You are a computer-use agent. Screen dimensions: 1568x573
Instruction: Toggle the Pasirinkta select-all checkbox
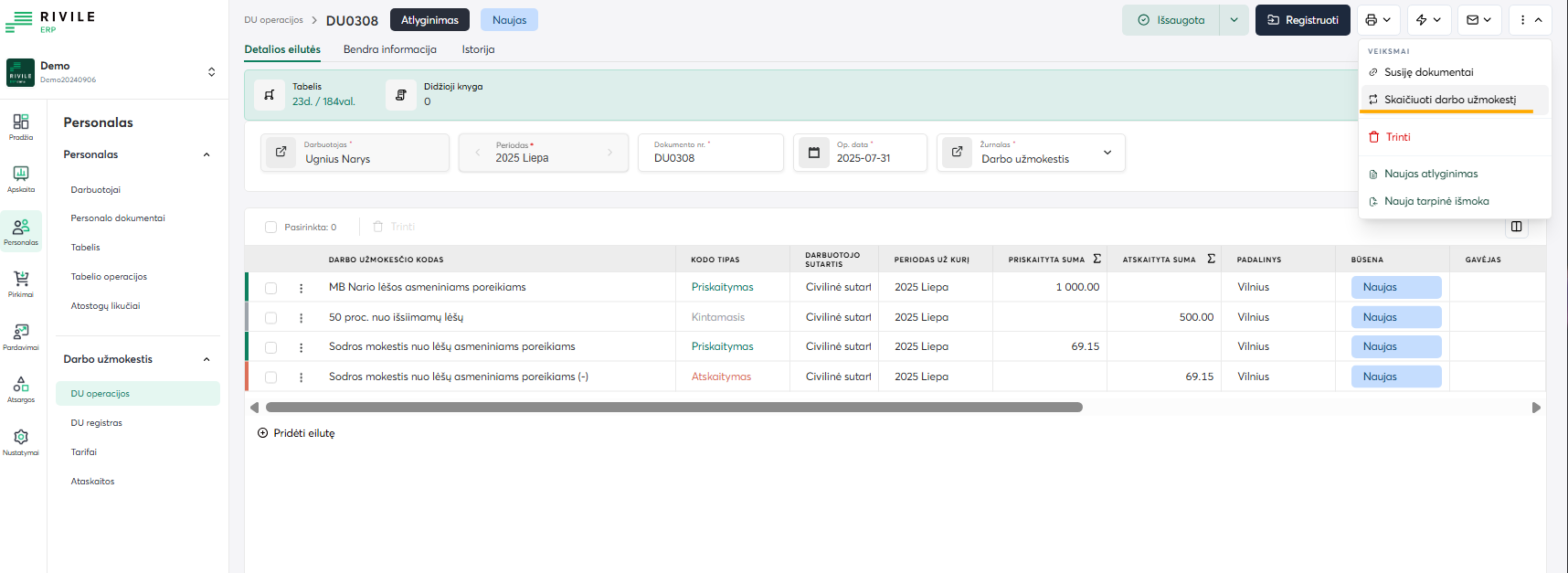pos(270,227)
